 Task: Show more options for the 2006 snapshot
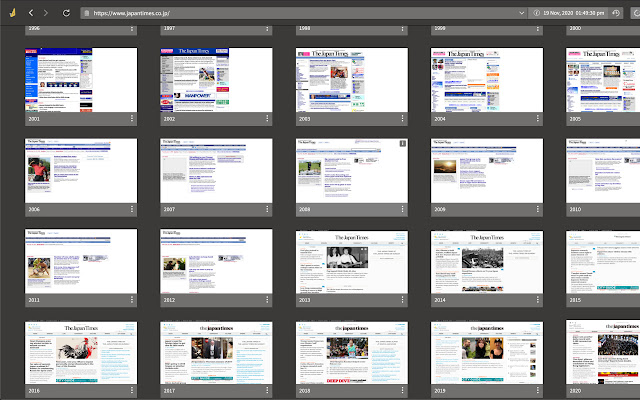pyautogui.click(x=131, y=209)
